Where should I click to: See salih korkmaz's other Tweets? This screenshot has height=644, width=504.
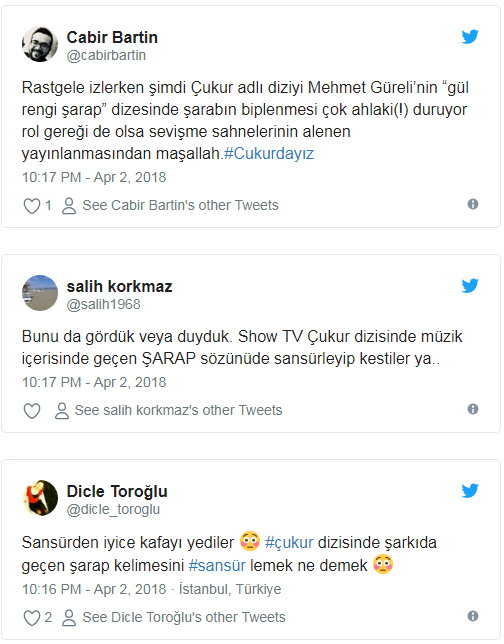[168, 410]
